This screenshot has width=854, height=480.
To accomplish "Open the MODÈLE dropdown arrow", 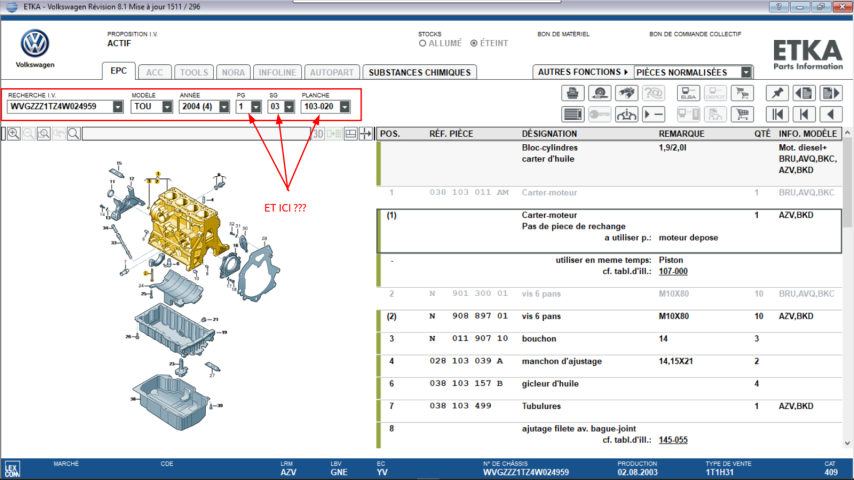I will click(x=167, y=107).
